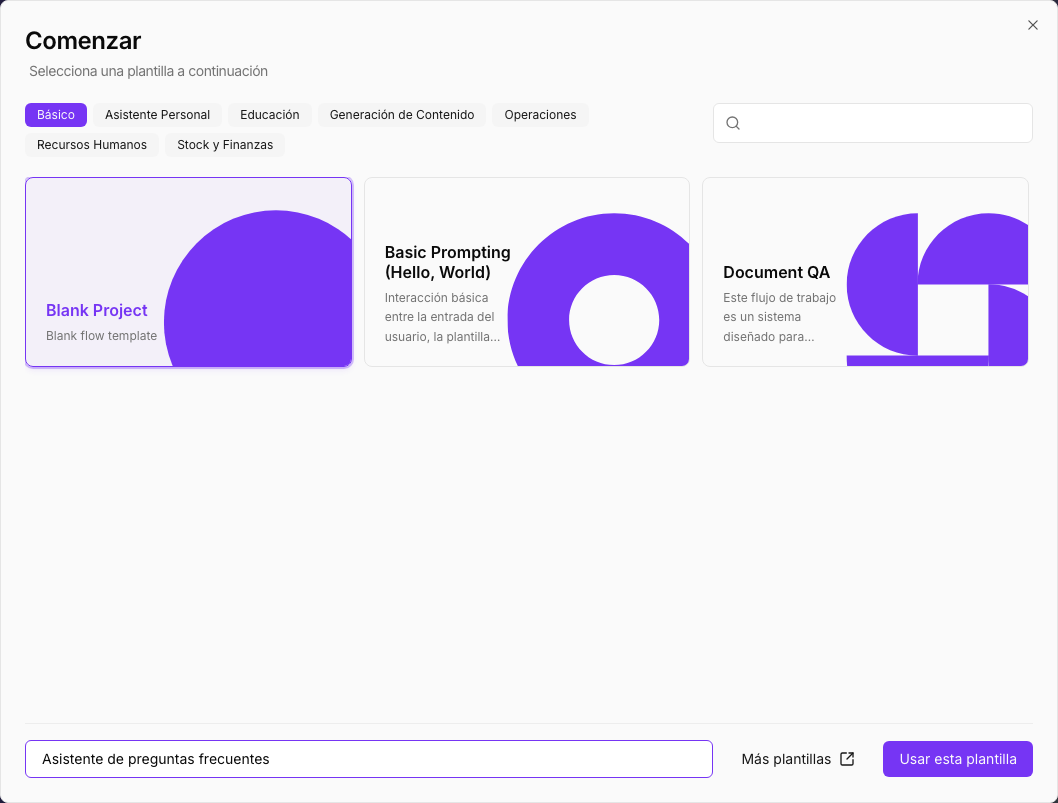
Task: Choose the Blank Project template card
Action: 189,272
